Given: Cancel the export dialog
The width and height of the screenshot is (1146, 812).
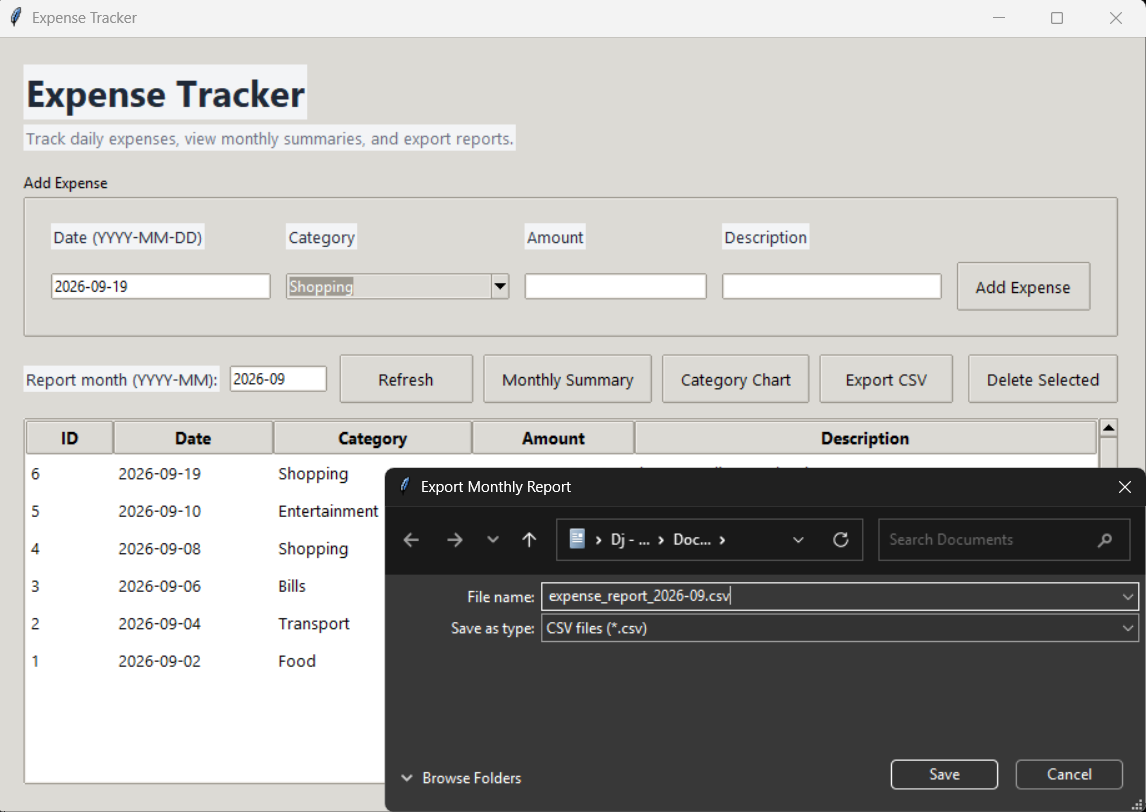Looking at the screenshot, I should coord(1069,775).
